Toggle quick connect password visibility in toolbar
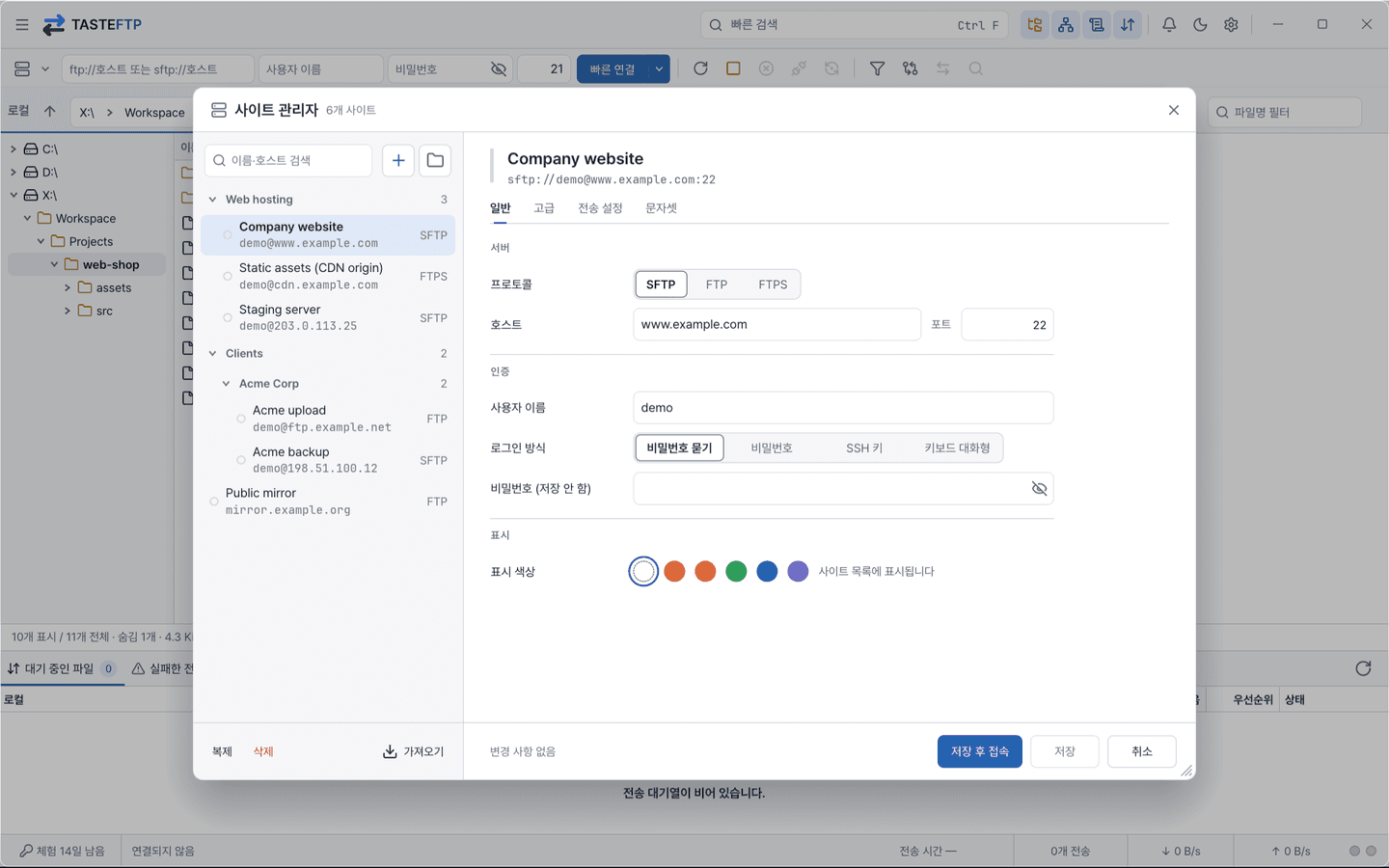 pyautogui.click(x=499, y=69)
